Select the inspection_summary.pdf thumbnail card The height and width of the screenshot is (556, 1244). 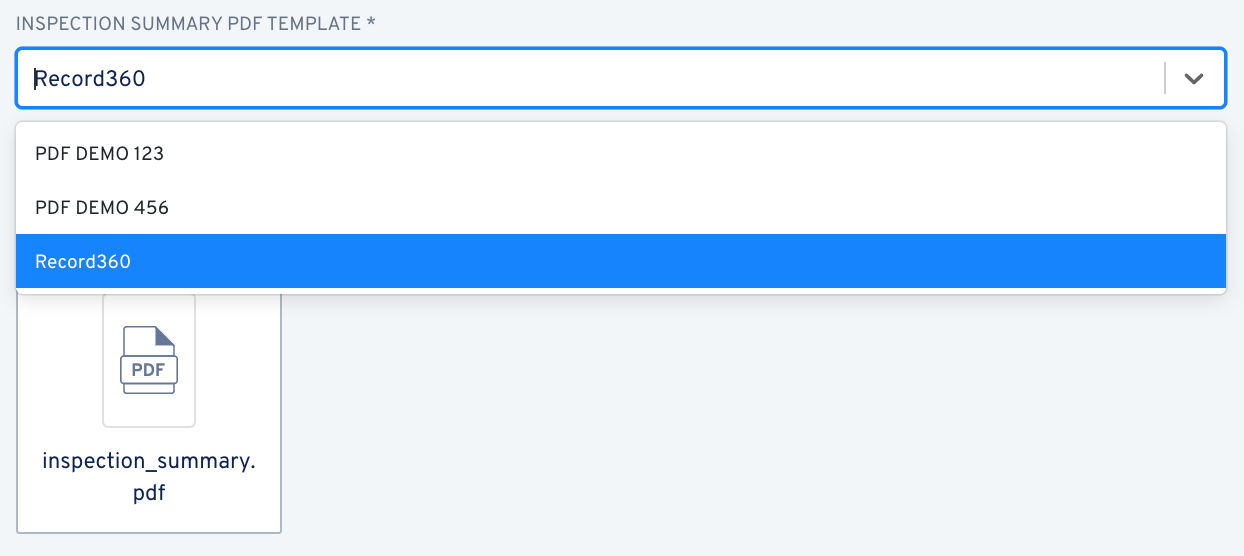coord(149,412)
